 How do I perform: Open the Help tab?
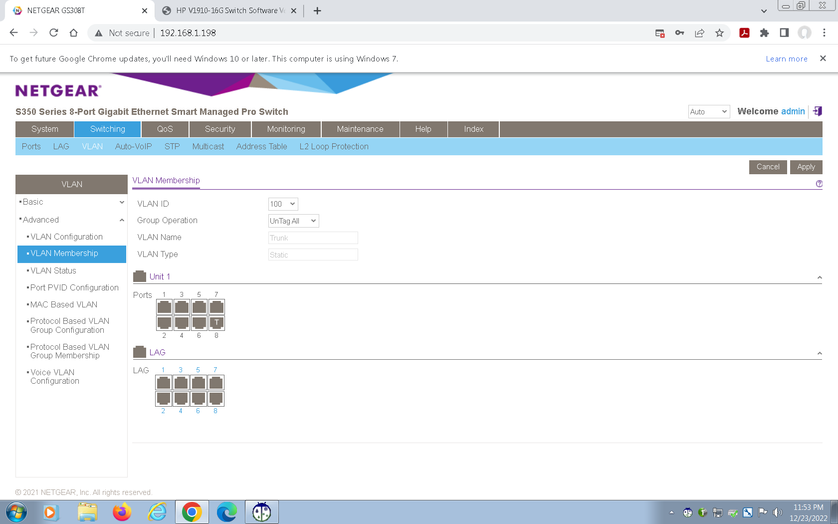click(423, 129)
